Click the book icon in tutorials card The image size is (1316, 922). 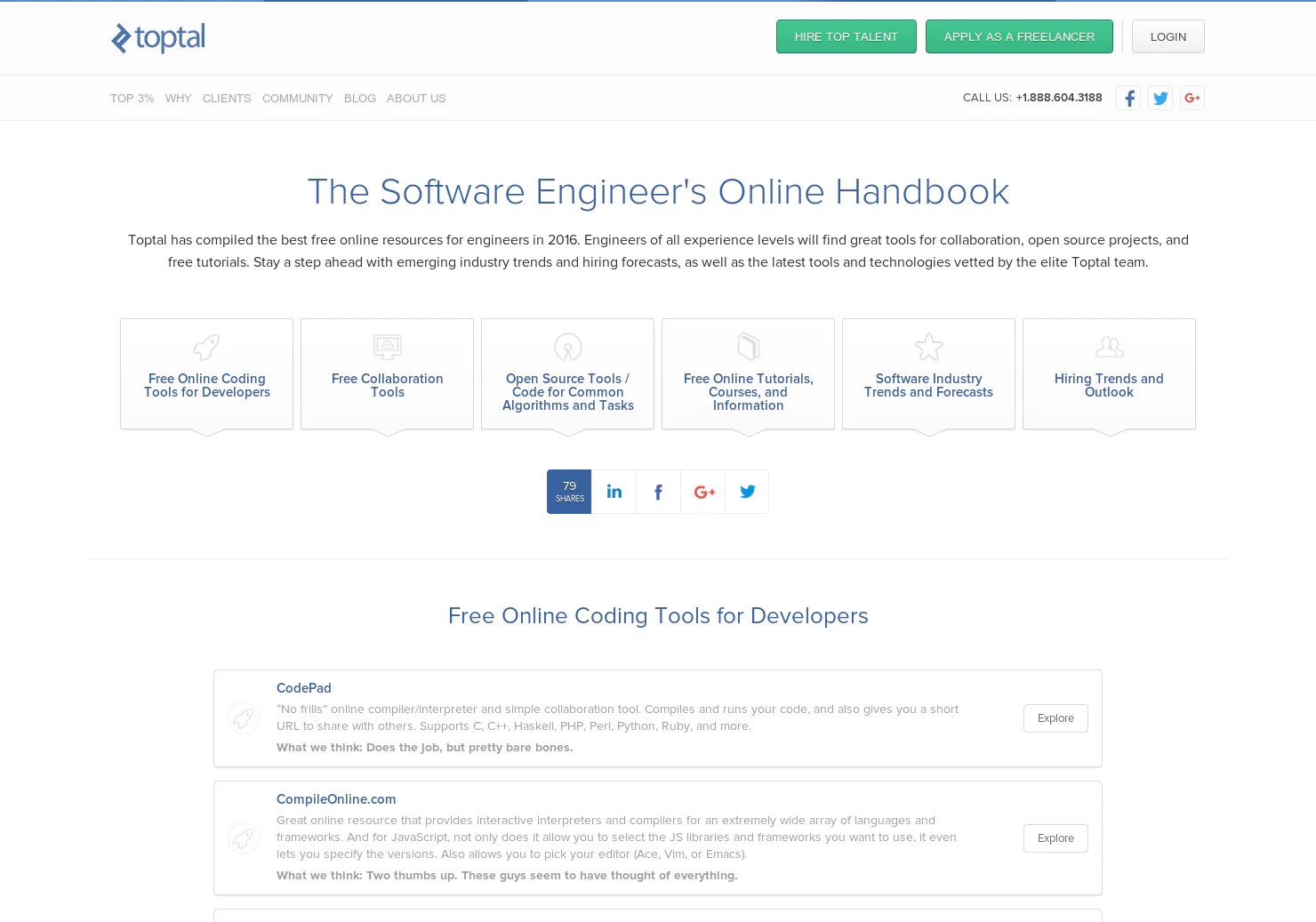tap(749, 347)
